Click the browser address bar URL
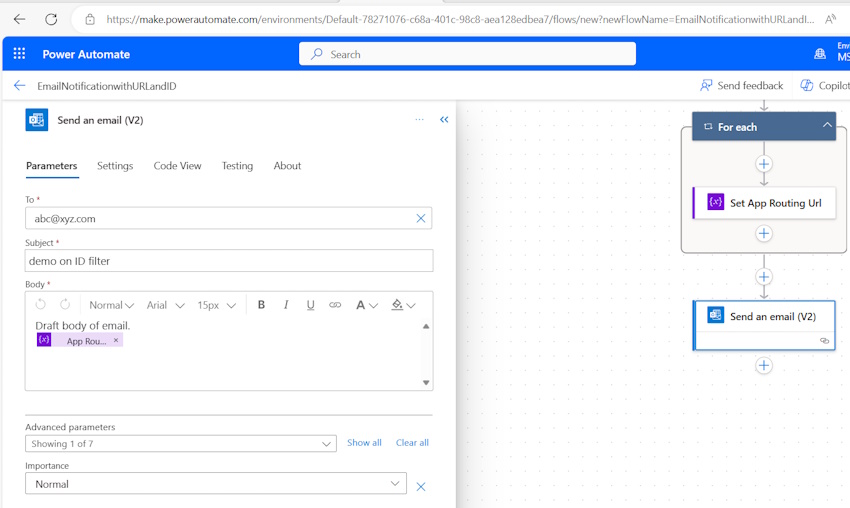The image size is (850, 508). click(x=460, y=20)
